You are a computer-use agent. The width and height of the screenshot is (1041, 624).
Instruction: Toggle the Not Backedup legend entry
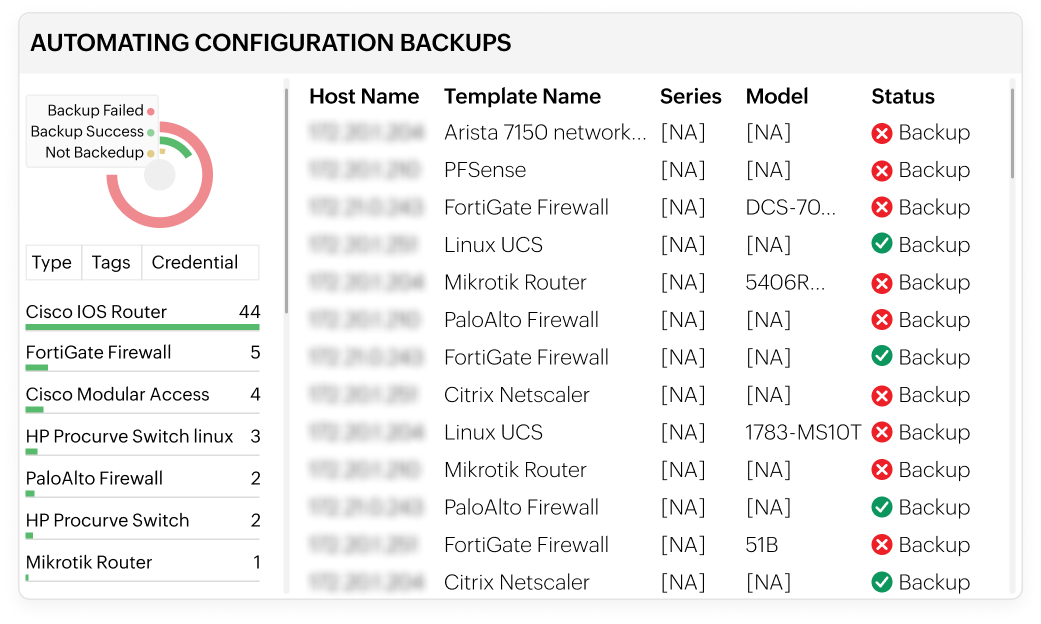click(x=93, y=151)
